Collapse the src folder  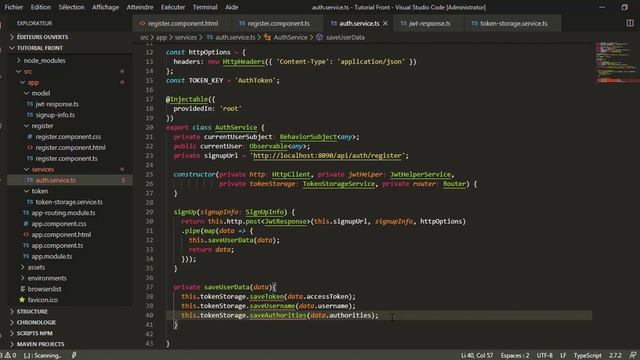[x=28, y=71]
